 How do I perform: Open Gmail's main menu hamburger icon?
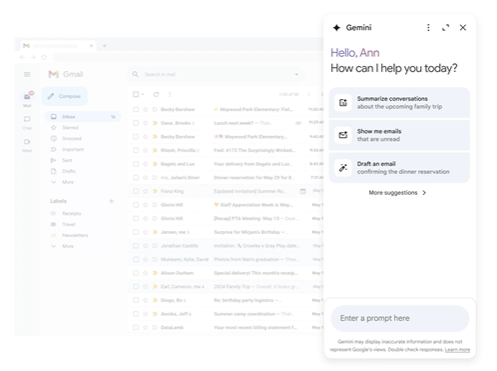click(27, 74)
